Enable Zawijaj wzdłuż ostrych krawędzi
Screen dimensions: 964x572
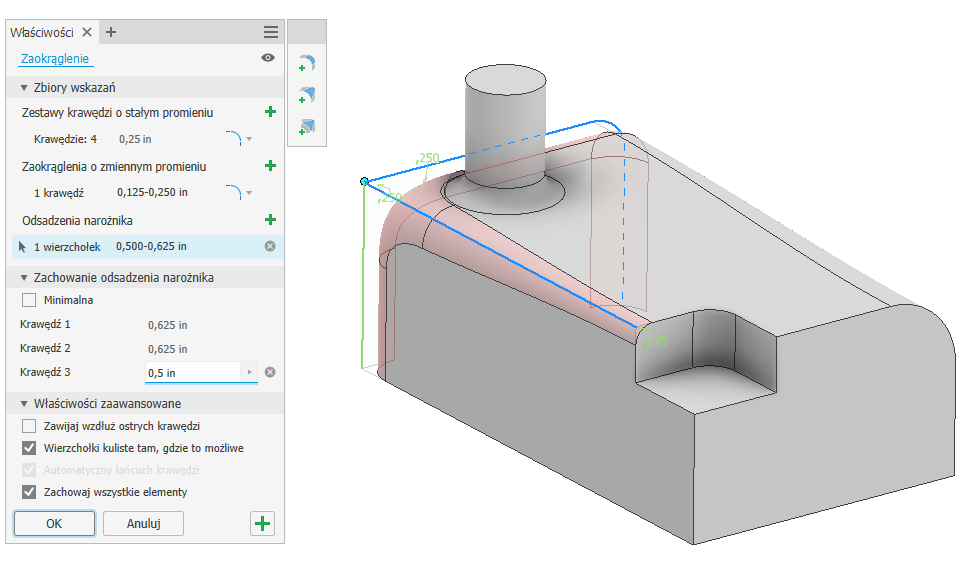29,426
